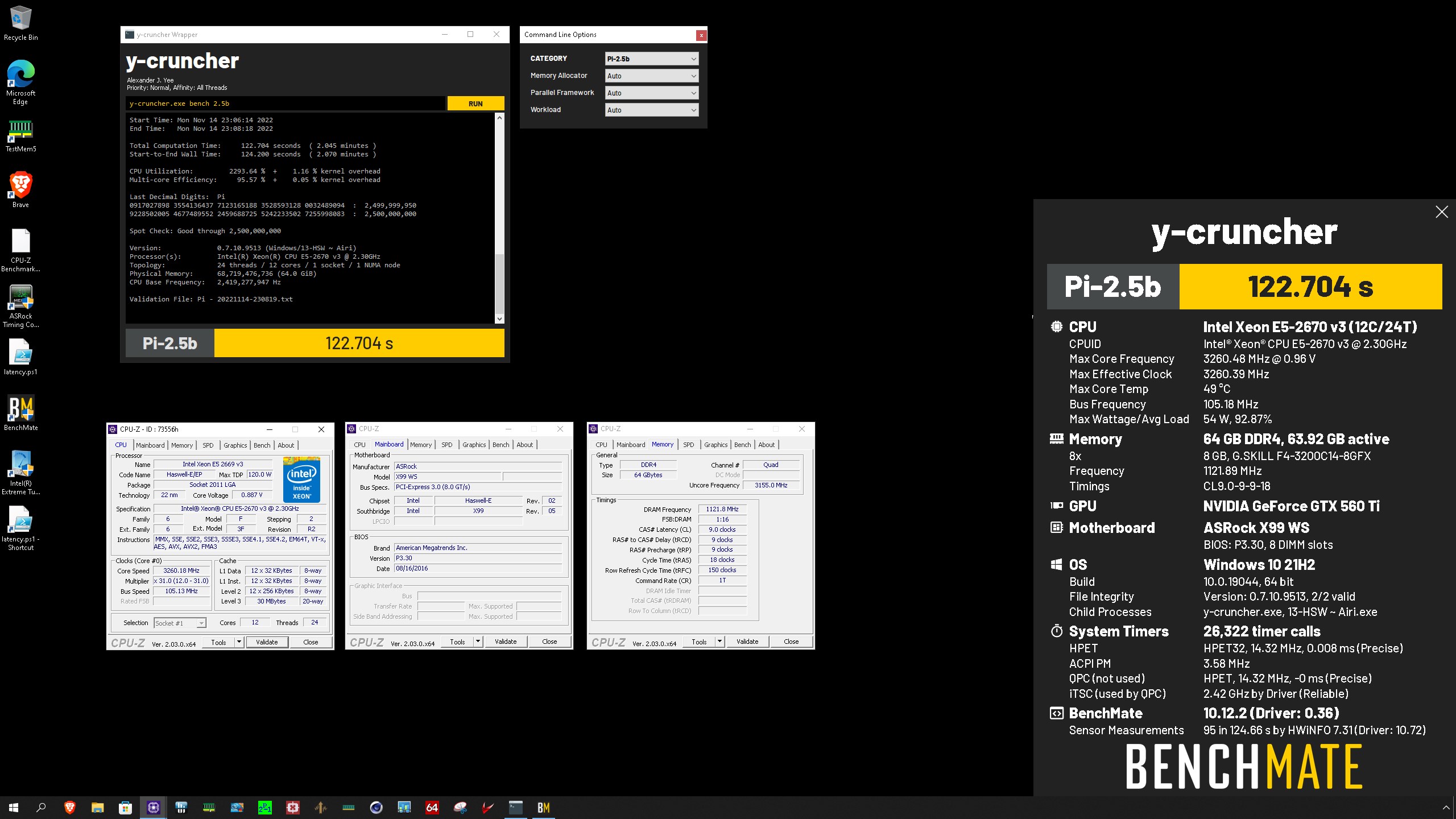Viewport: 1456px width, 819px height.
Task: Open Memory tab in CPU-Z Mainboard window
Action: 421,445
